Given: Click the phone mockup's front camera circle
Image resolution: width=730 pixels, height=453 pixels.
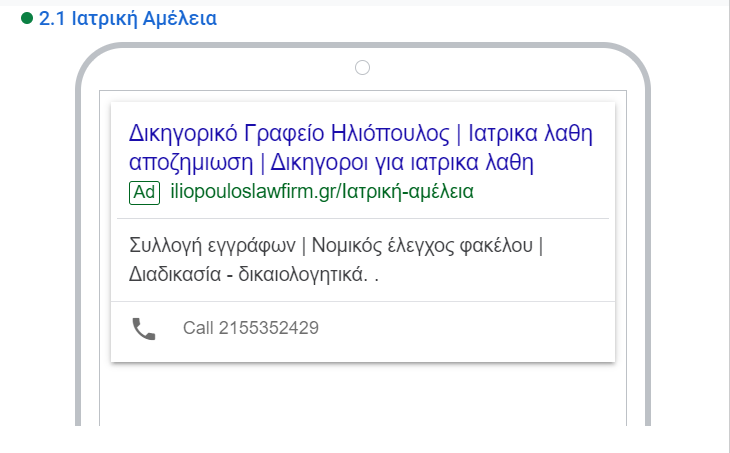Looking at the screenshot, I should 363,67.
